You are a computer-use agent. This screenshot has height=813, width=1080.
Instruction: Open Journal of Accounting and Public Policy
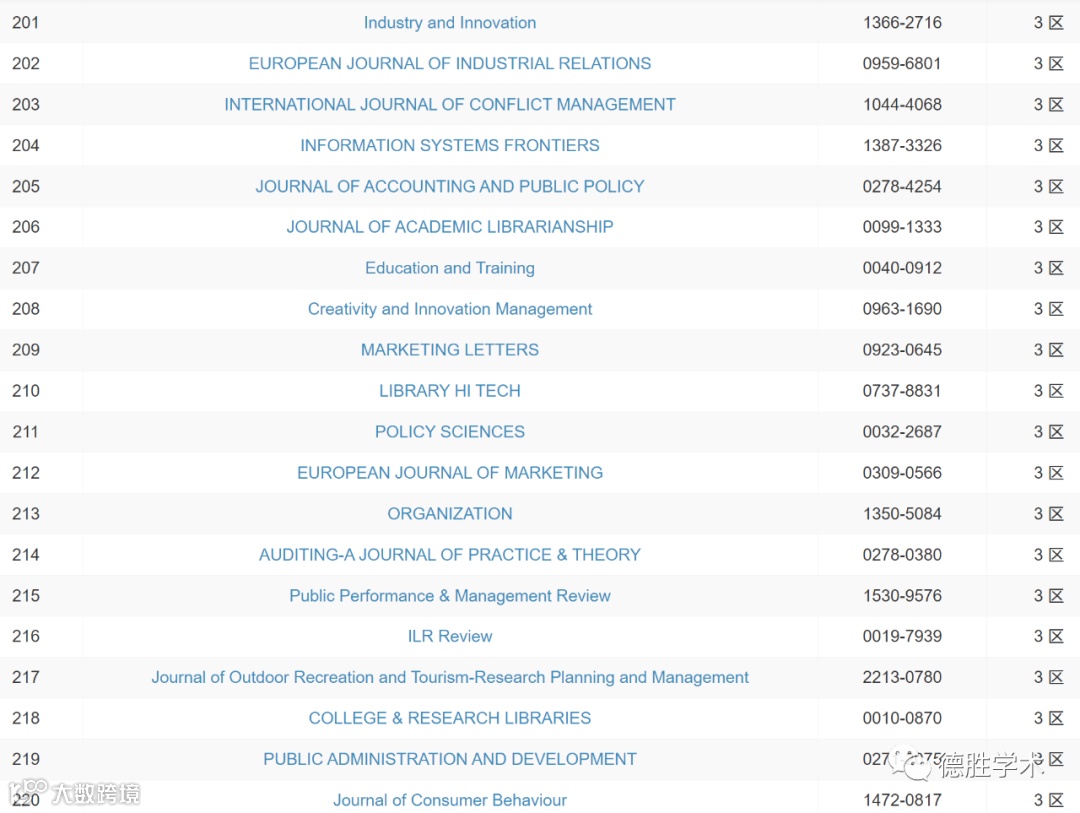click(x=450, y=186)
